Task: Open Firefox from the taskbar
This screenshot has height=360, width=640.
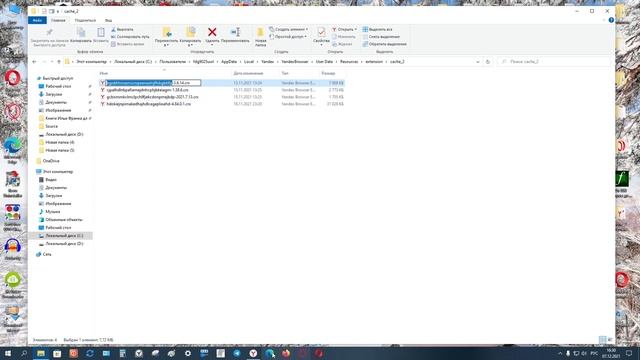Action: 286,353
